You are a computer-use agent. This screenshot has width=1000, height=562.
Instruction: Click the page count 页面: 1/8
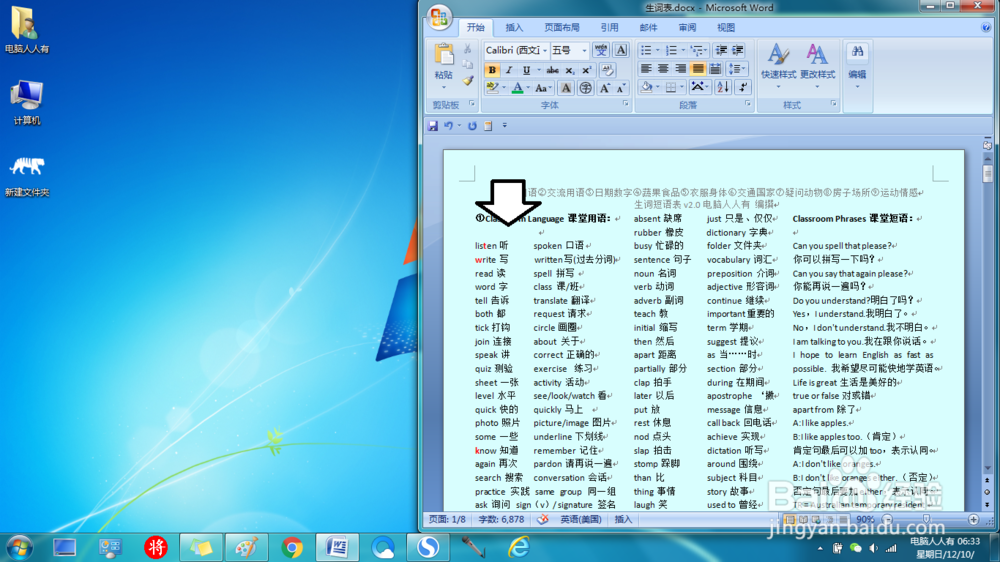(447, 520)
